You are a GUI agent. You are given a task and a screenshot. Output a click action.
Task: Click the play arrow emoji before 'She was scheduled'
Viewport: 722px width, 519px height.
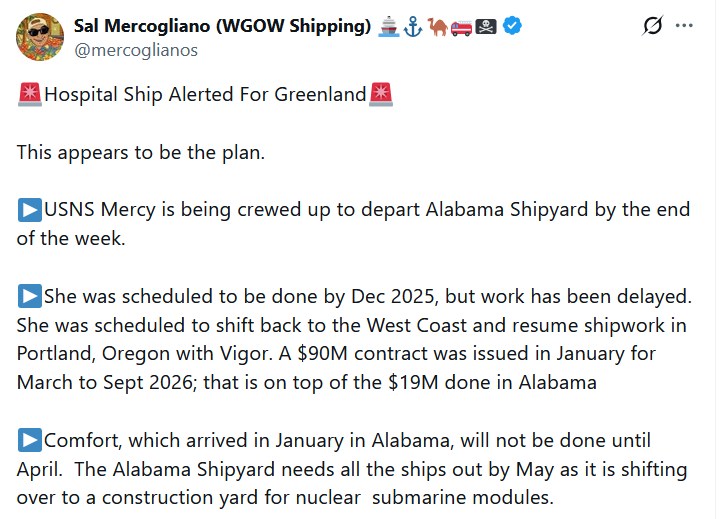coord(30,297)
